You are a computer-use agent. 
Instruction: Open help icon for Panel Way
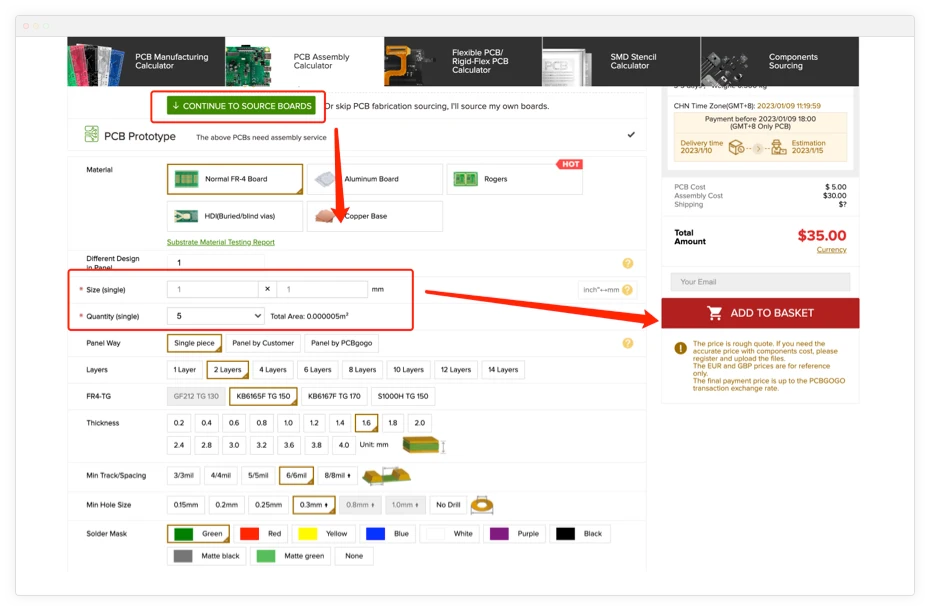[x=628, y=343]
